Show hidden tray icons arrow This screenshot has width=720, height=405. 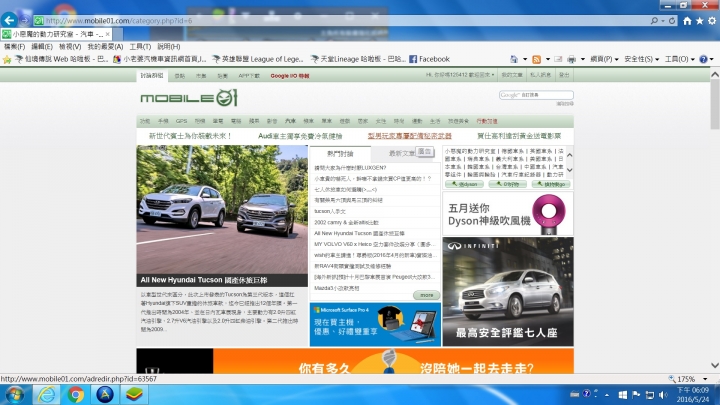pyautogui.click(x=607, y=395)
